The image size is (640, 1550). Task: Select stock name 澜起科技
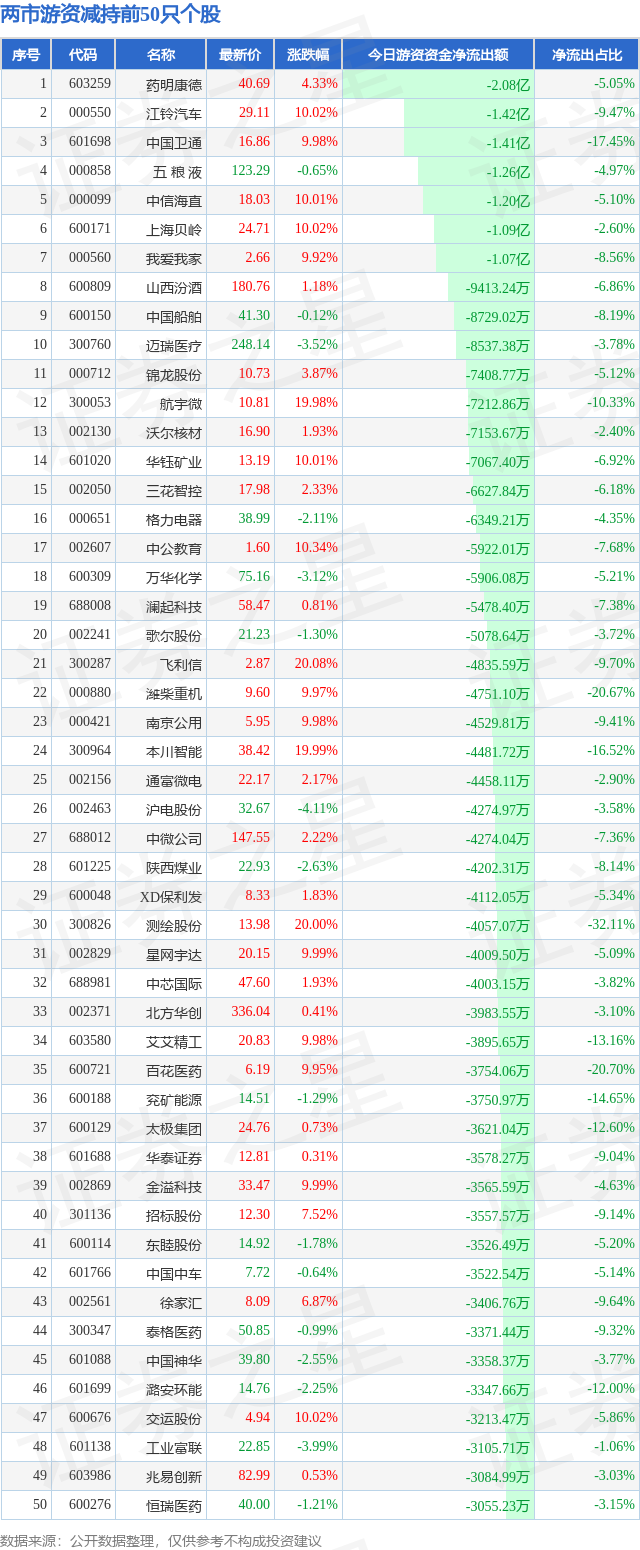174,606
